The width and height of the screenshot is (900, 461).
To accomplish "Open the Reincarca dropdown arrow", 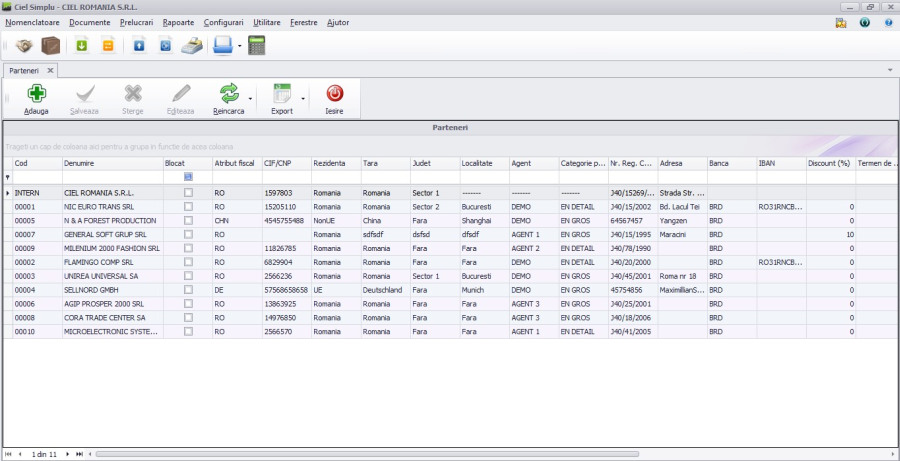I will pos(250,99).
